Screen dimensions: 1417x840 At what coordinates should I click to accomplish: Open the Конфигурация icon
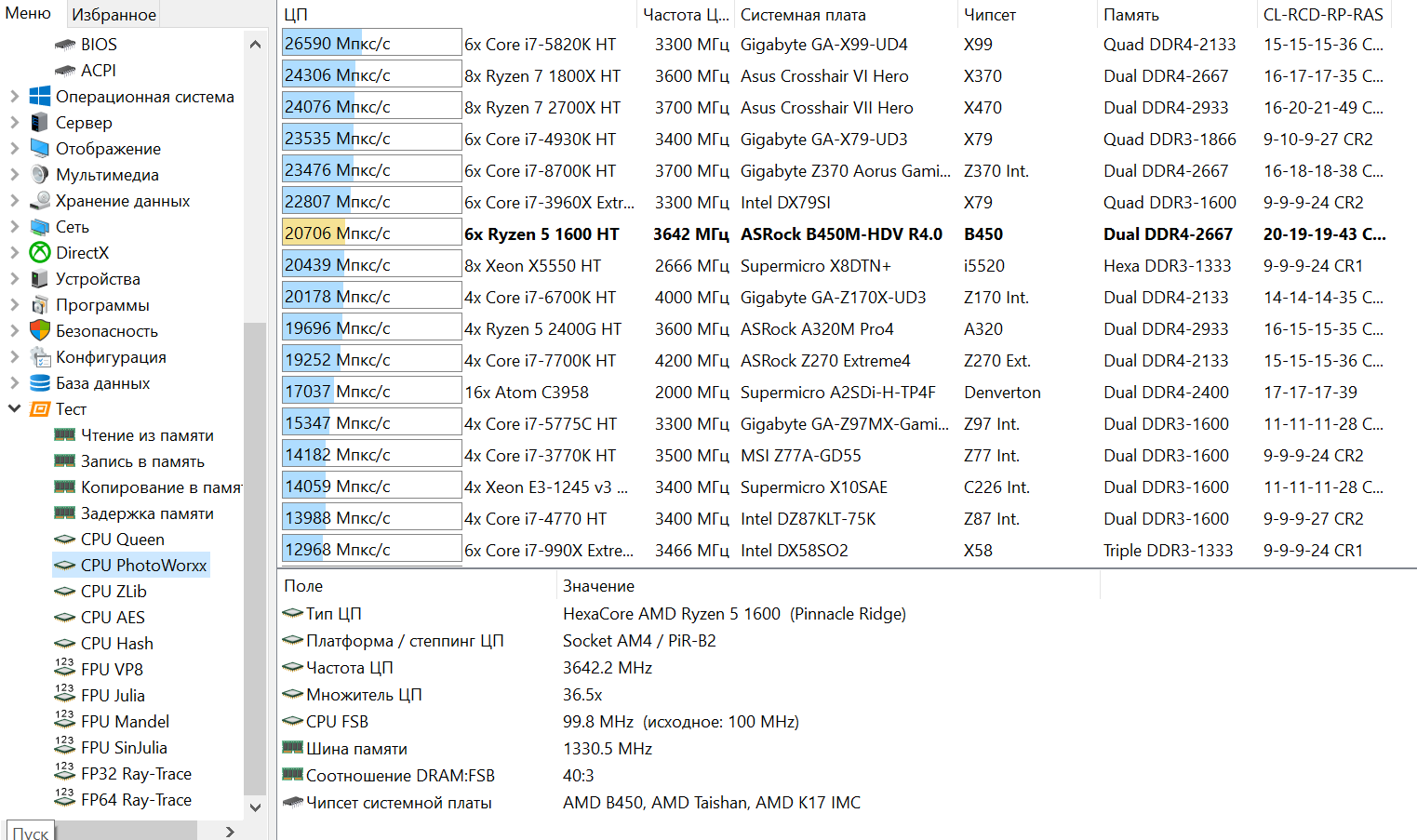pyautogui.click(x=40, y=357)
